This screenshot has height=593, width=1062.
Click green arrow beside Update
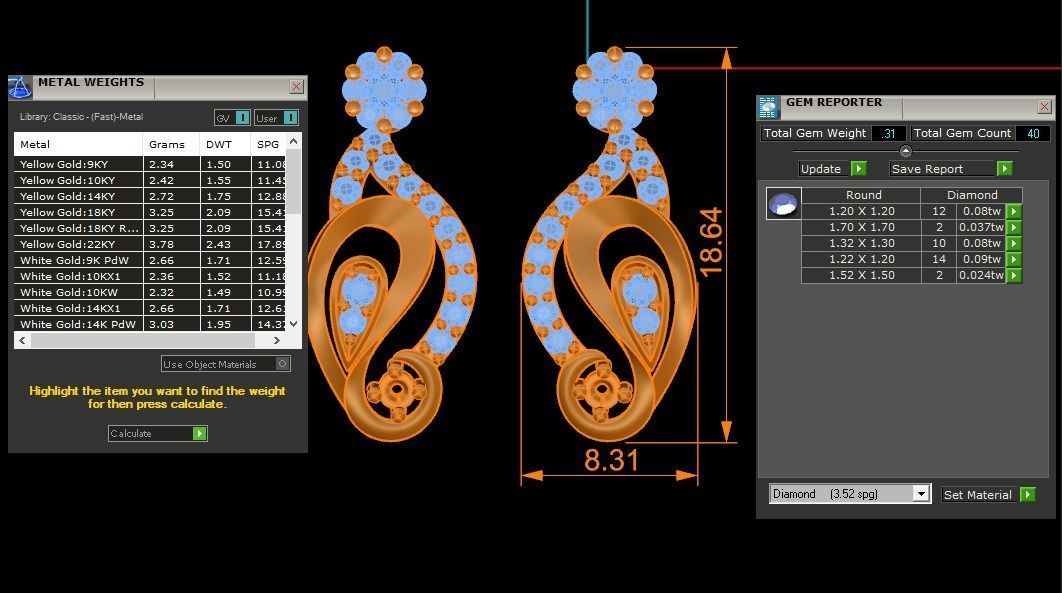point(858,169)
